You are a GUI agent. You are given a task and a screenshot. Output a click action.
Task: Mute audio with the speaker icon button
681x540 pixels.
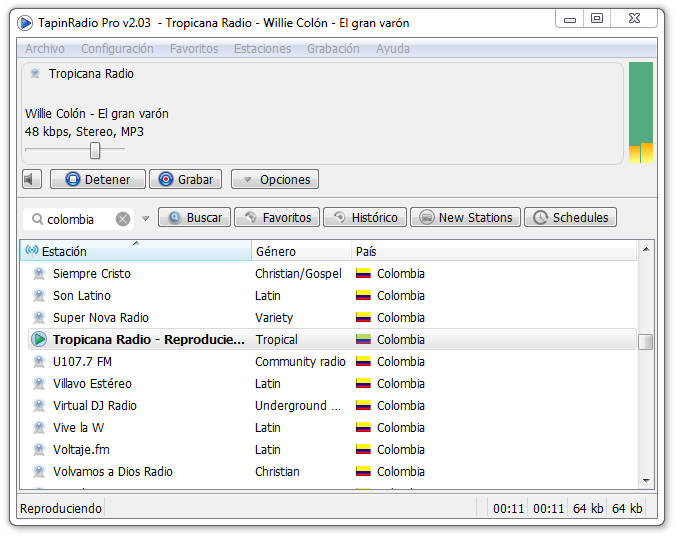(32, 179)
